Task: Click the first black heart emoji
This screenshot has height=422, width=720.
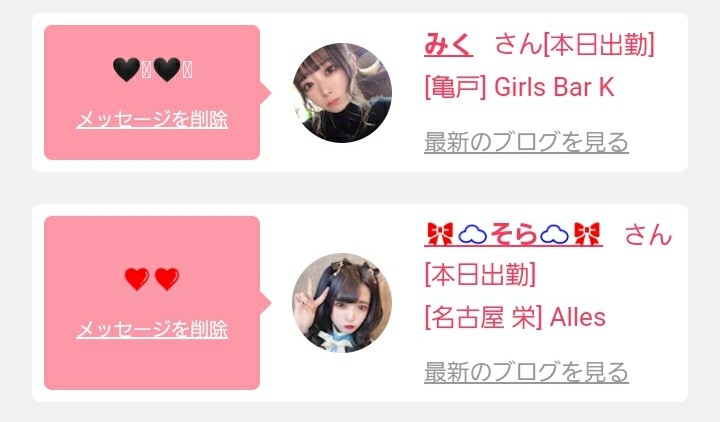Action: coord(126,70)
